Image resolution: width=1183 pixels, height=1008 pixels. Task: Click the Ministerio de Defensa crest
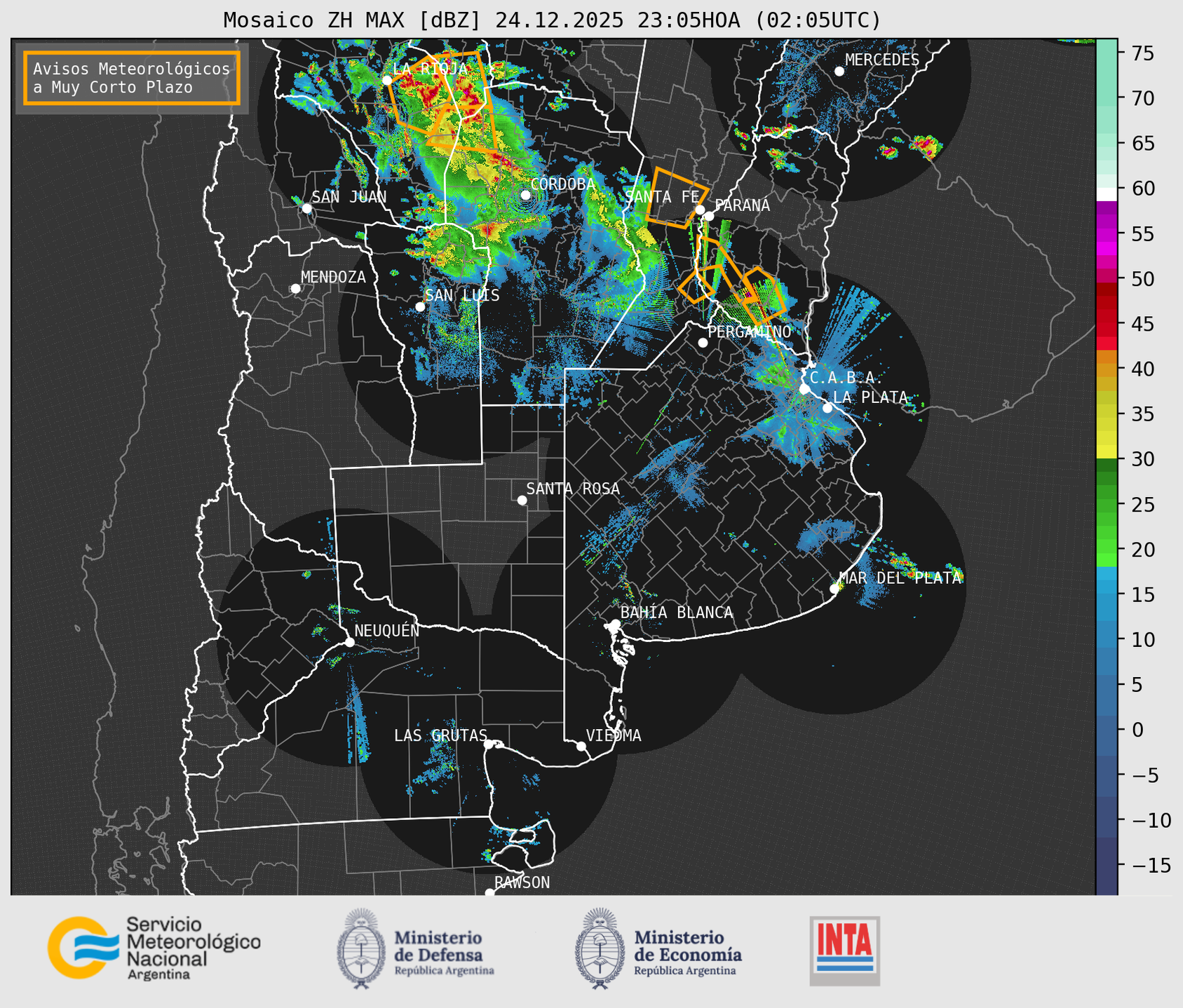pyautogui.click(x=362, y=948)
